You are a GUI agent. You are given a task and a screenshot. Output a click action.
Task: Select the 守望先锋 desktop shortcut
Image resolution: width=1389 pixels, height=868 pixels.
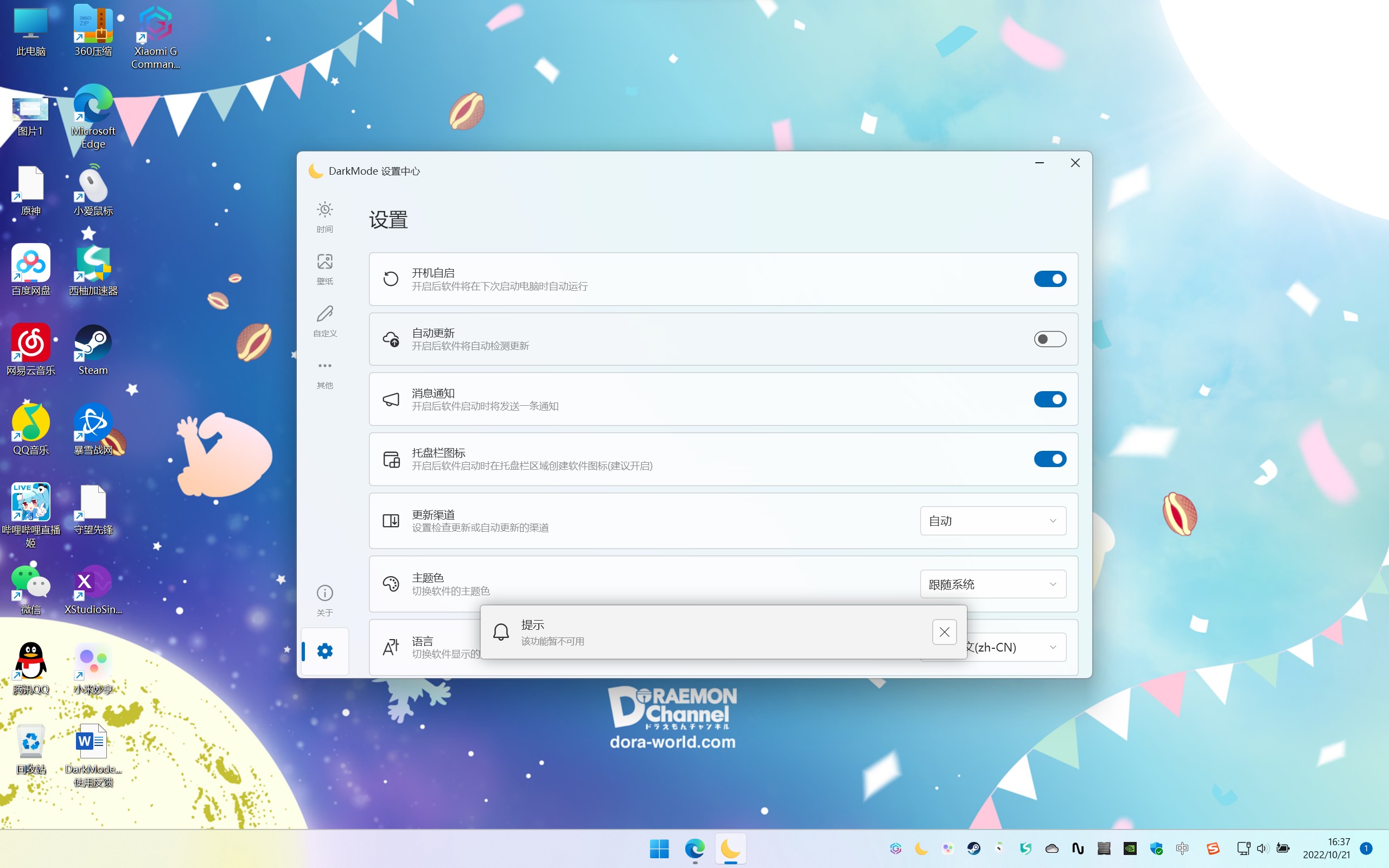tap(93, 510)
